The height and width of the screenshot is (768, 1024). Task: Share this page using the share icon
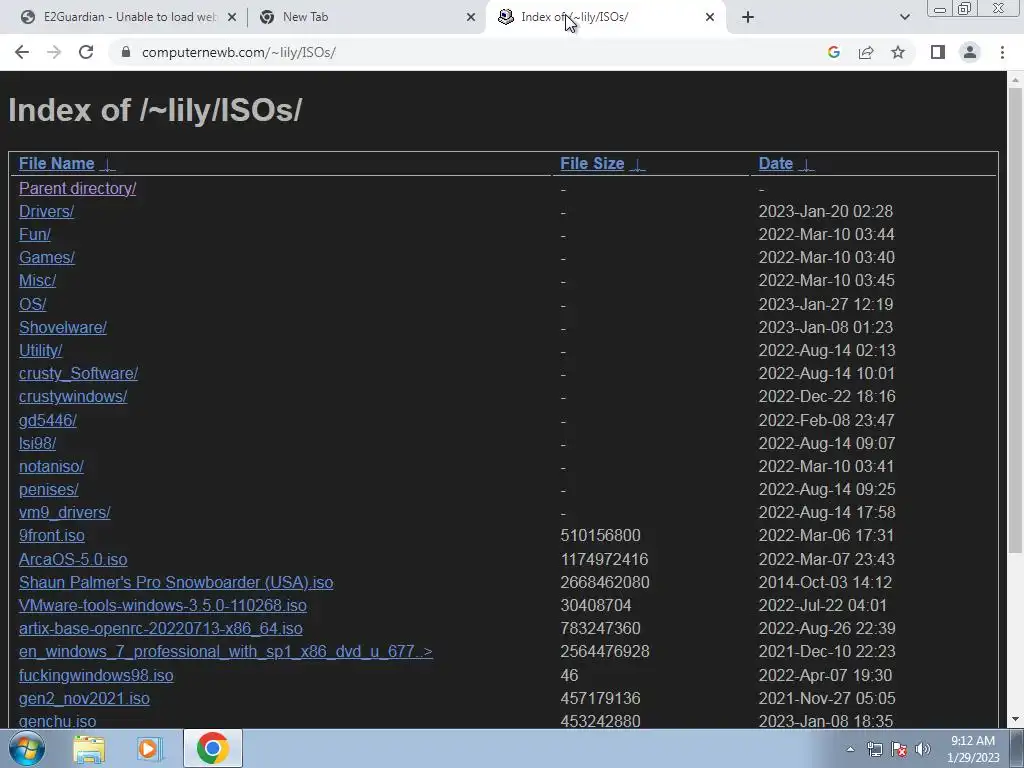[866, 52]
